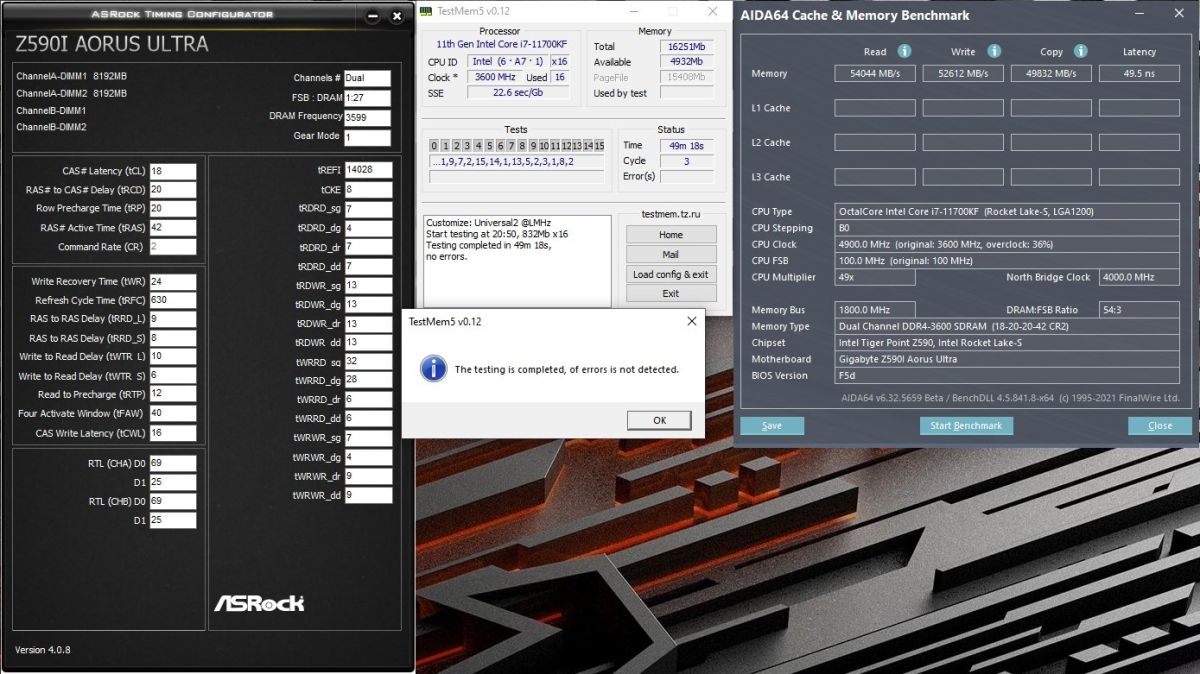Click the CPU Type value in AIDA64
Image resolution: width=1200 pixels, height=674 pixels.
[x=1007, y=212]
